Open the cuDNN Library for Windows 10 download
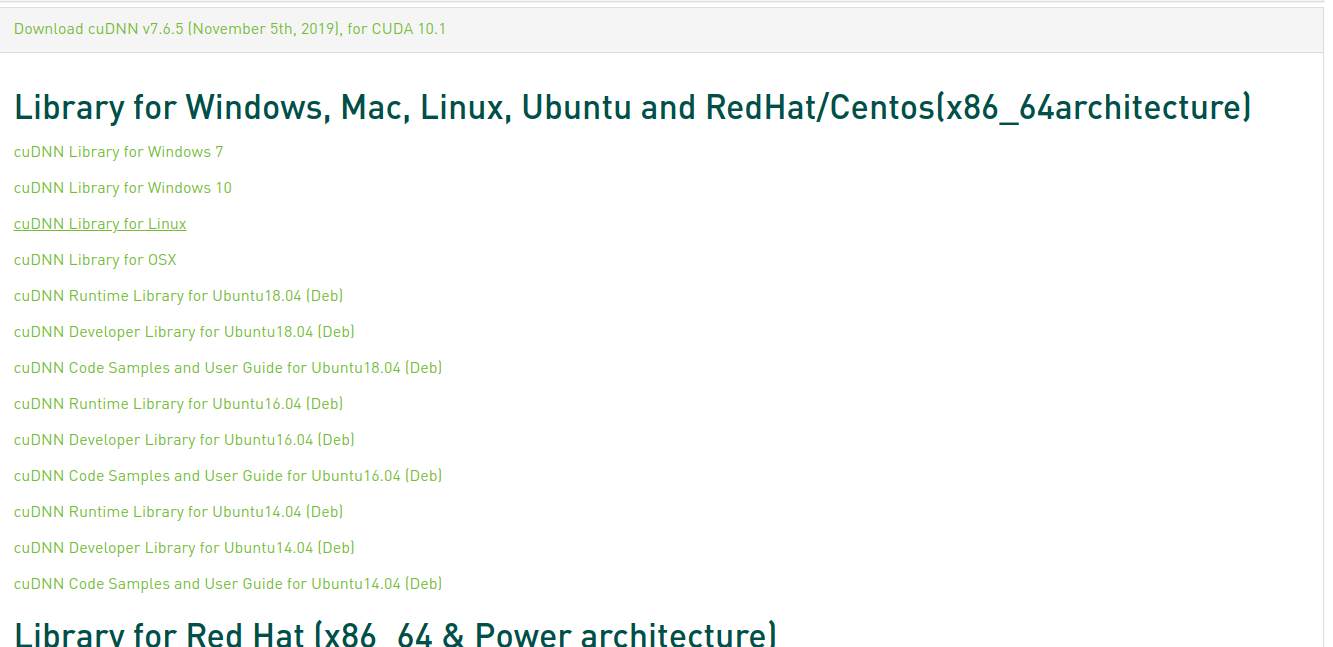This screenshot has width=1333, height=647. pyautogui.click(x=123, y=187)
